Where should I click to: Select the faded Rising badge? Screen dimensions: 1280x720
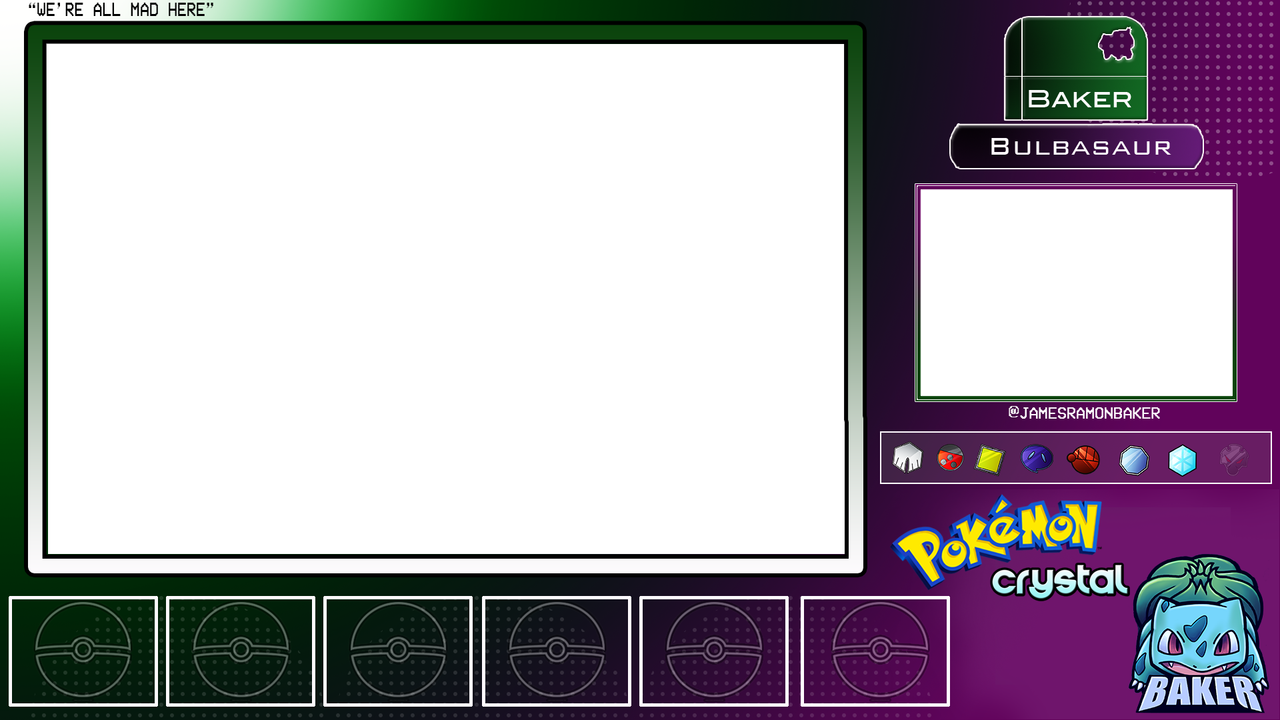(x=1233, y=460)
